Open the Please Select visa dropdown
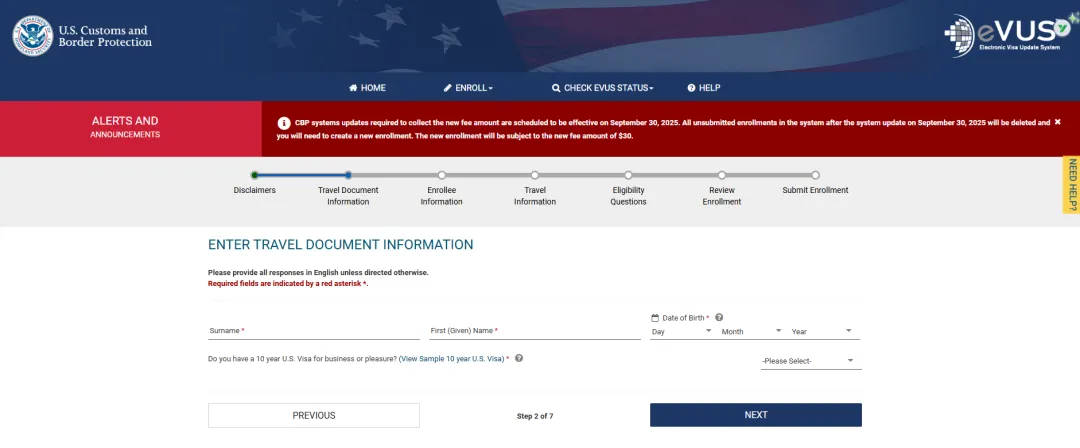 coord(810,361)
